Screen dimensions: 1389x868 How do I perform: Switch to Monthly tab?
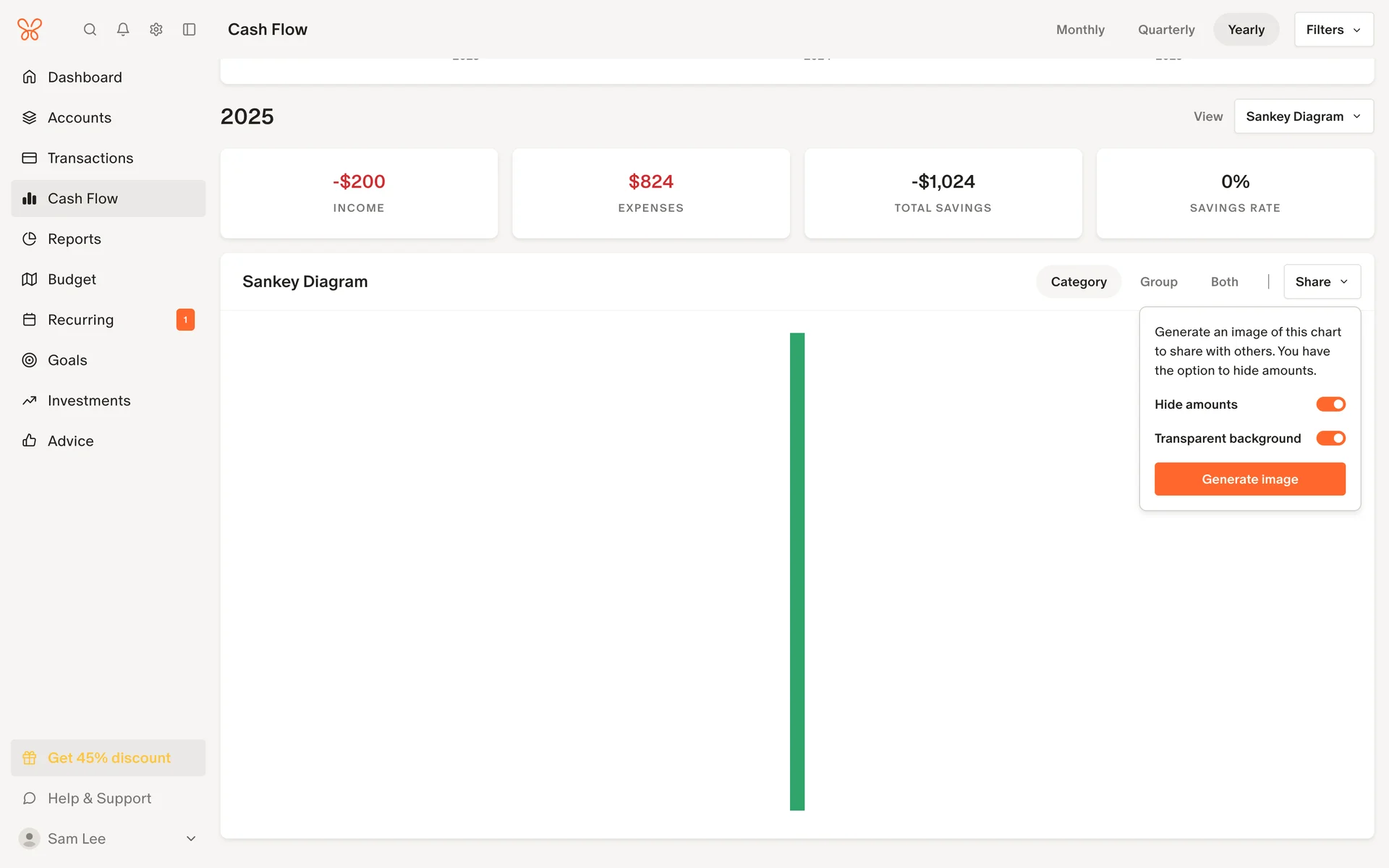(1080, 30)
